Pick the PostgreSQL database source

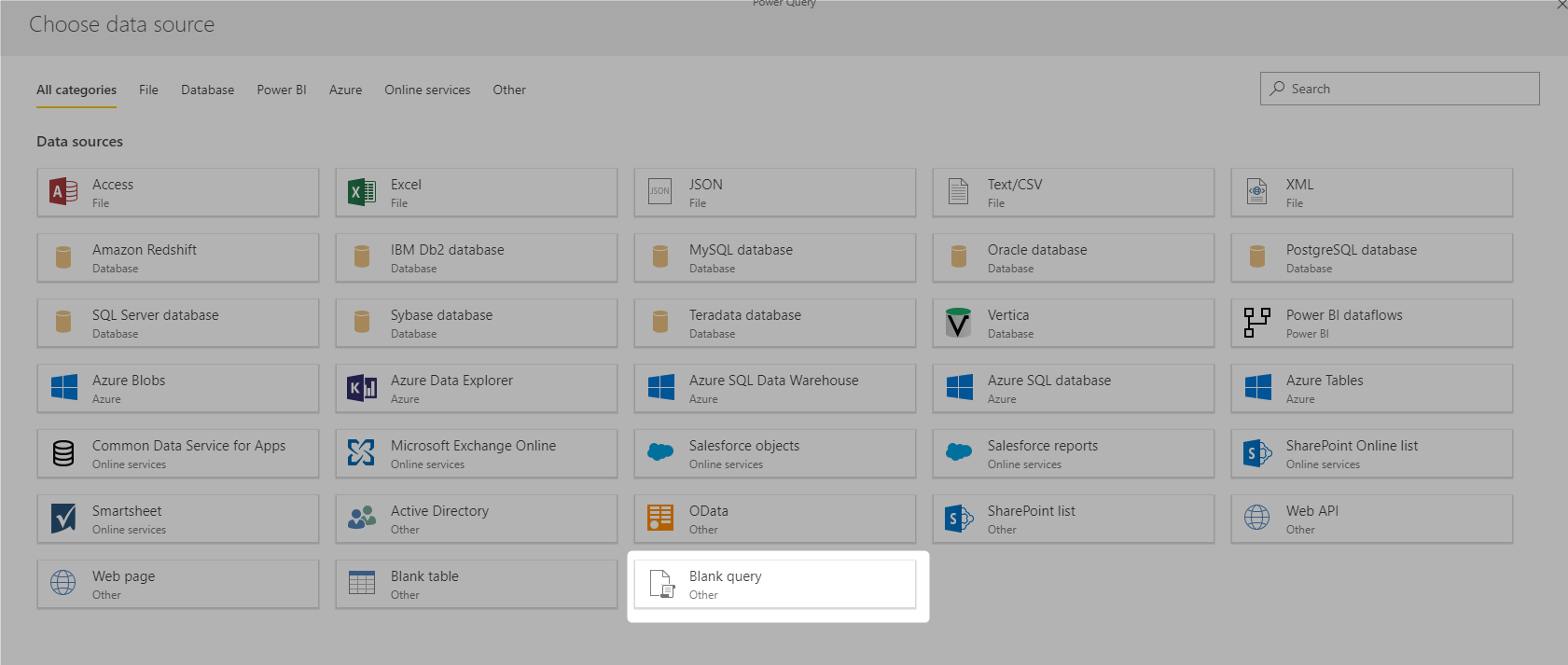[1371, 258]
